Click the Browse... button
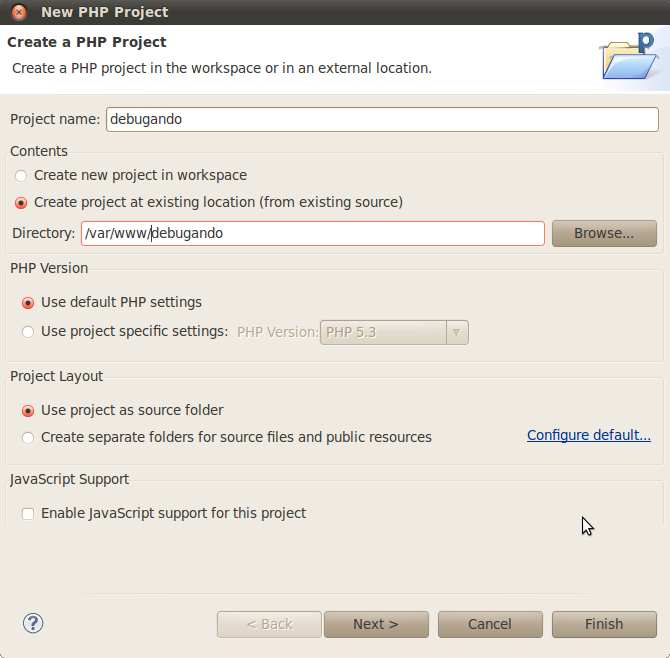 (x=604, y=233)
